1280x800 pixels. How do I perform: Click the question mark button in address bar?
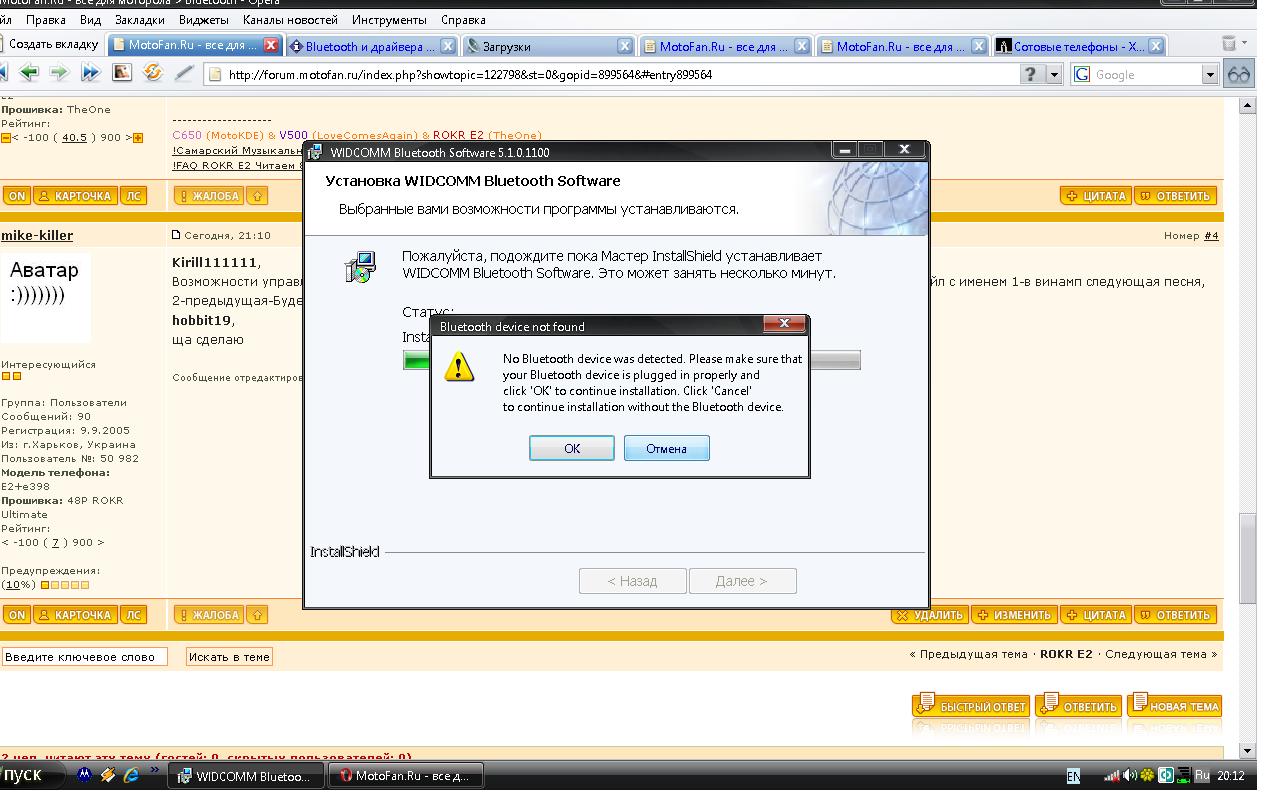click(x=1032, y=74)
